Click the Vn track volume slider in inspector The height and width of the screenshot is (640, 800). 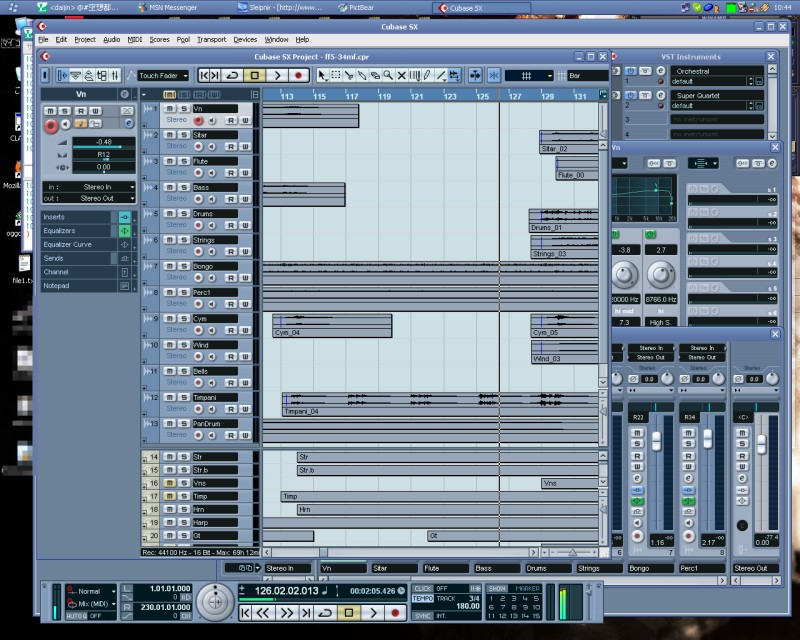tap(104, 143)
